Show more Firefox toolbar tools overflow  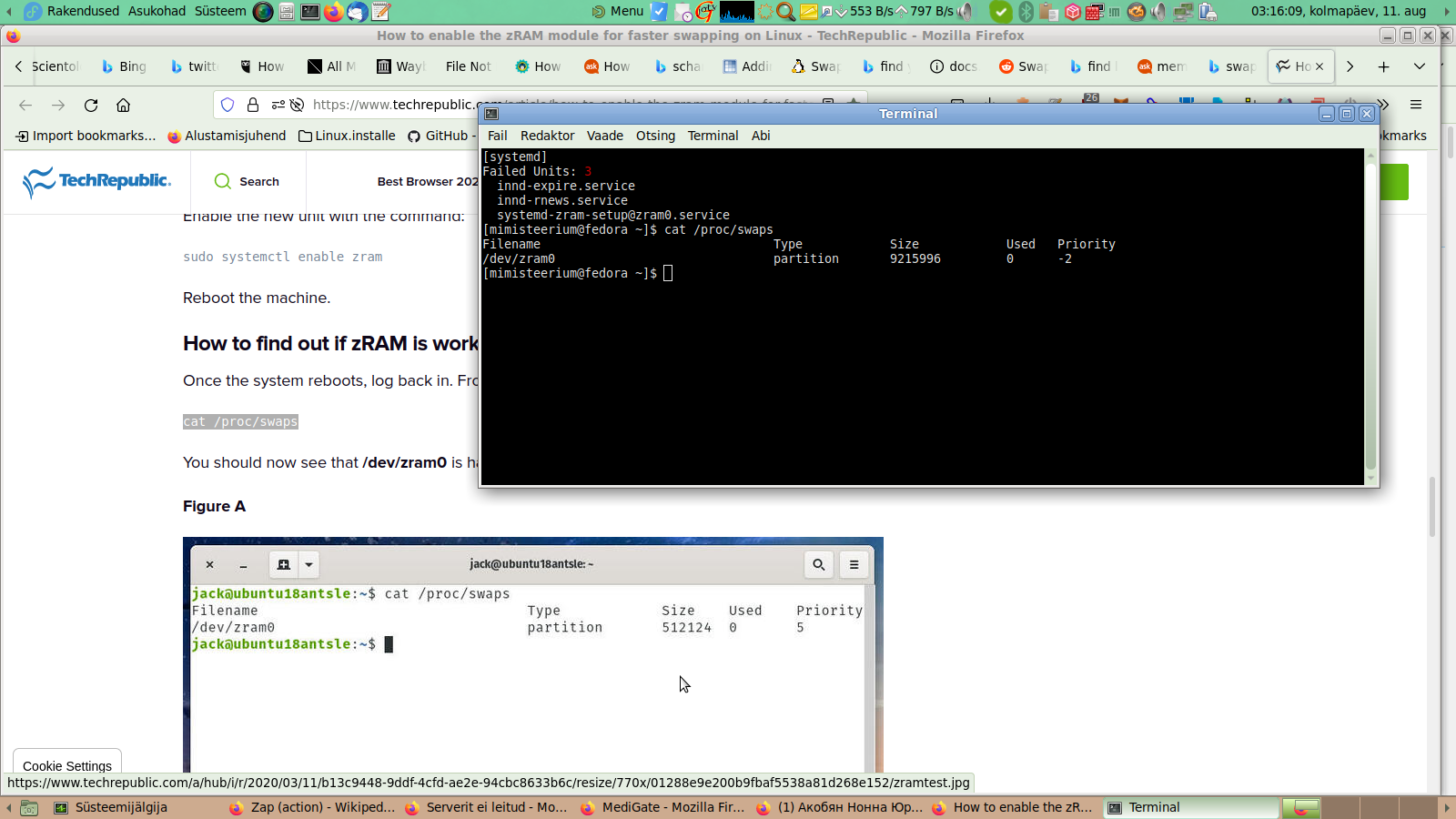pyautogui.click(x=1383, y=105)
